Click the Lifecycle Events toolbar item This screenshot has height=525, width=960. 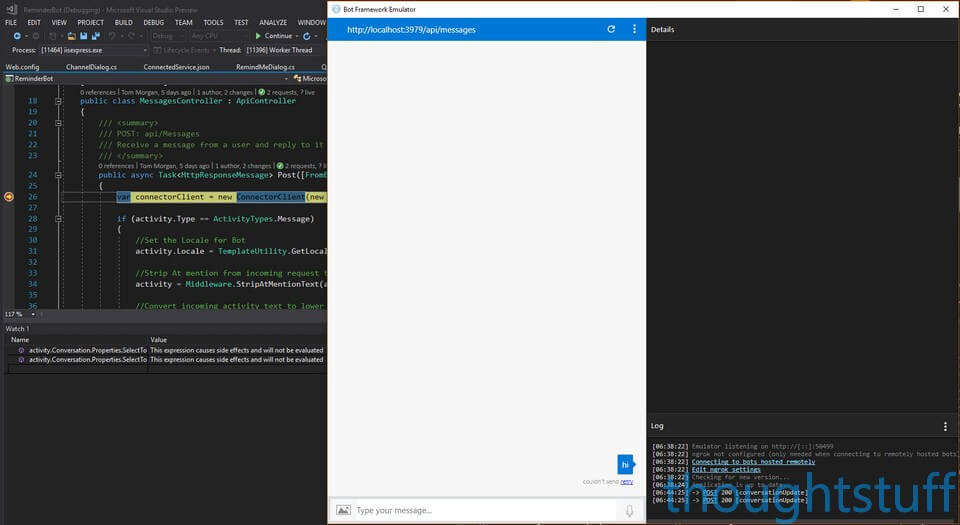point(182,50)
